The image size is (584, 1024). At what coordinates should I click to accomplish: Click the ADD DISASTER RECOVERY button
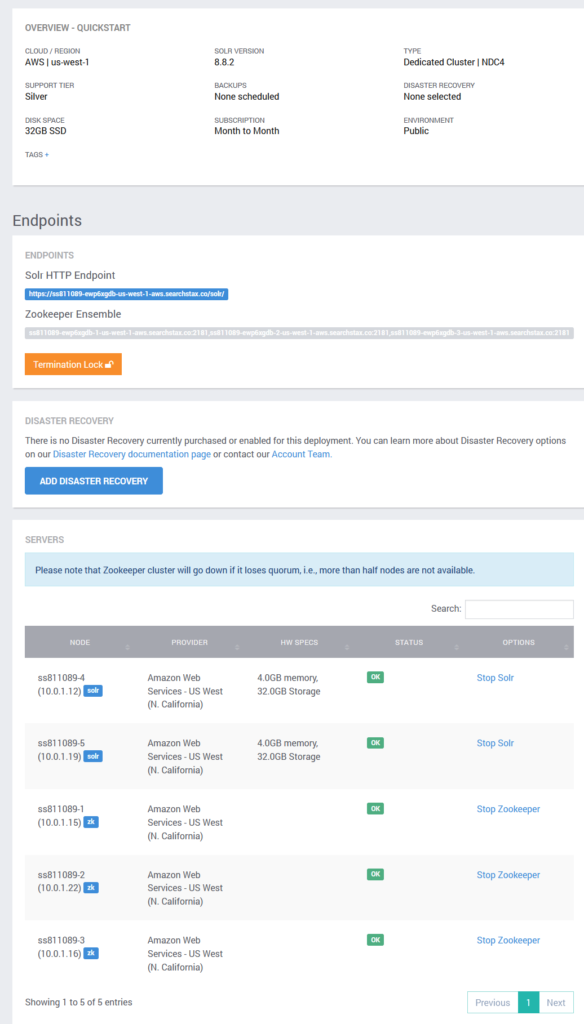(x=93, y=481)
